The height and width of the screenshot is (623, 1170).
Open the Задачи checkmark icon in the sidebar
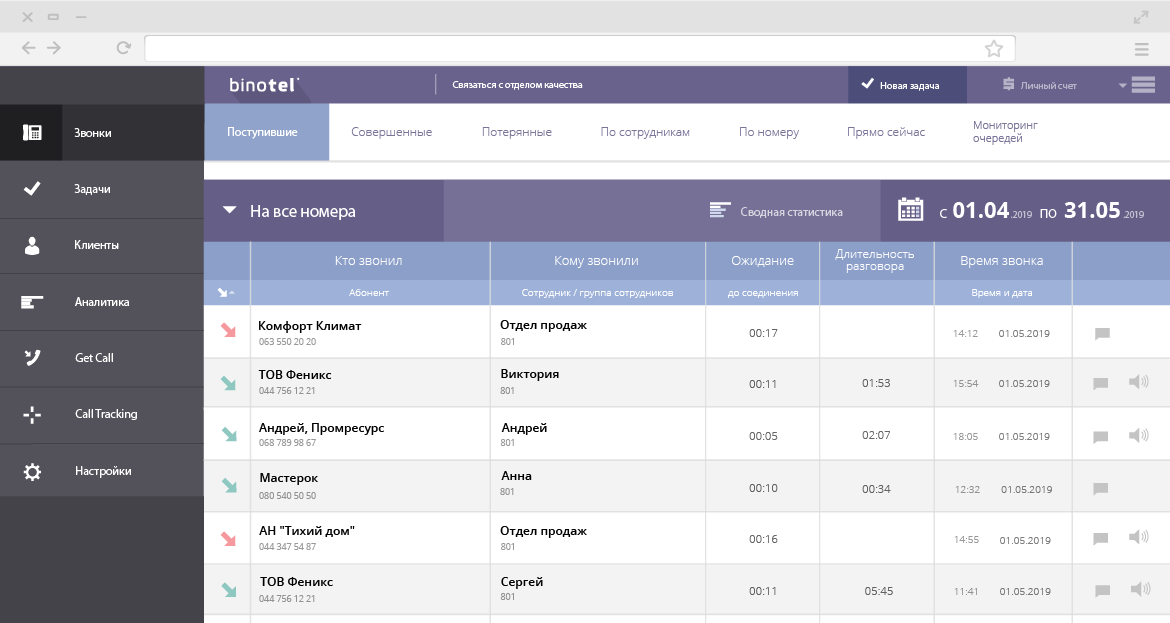click(x=31, y=189)
